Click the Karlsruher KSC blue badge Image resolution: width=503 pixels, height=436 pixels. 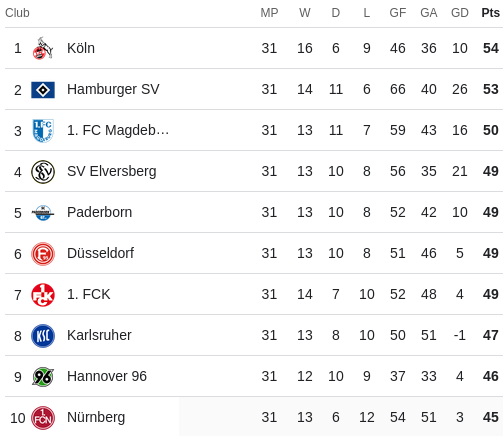43,336
